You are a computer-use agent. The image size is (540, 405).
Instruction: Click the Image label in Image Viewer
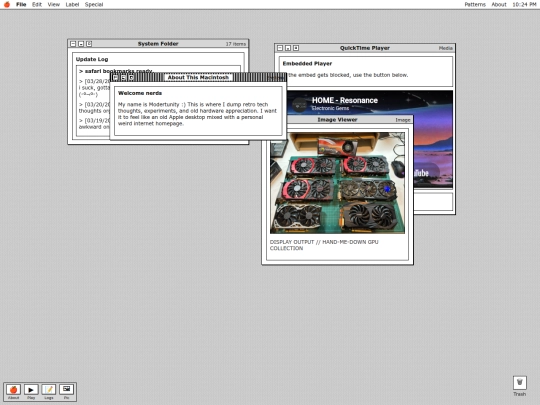[x=403, y=120]
